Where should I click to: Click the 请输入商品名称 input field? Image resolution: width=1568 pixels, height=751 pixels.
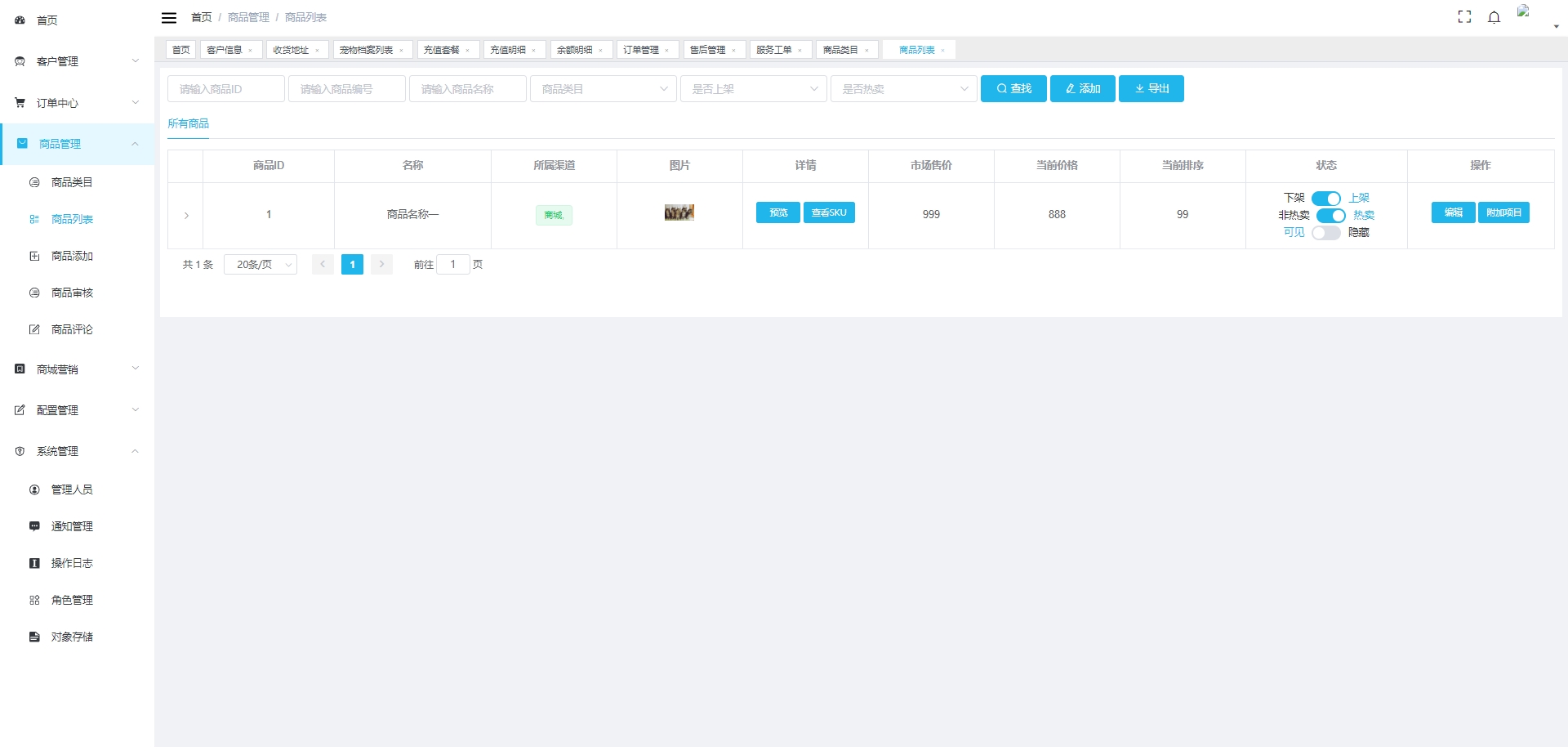468,89
